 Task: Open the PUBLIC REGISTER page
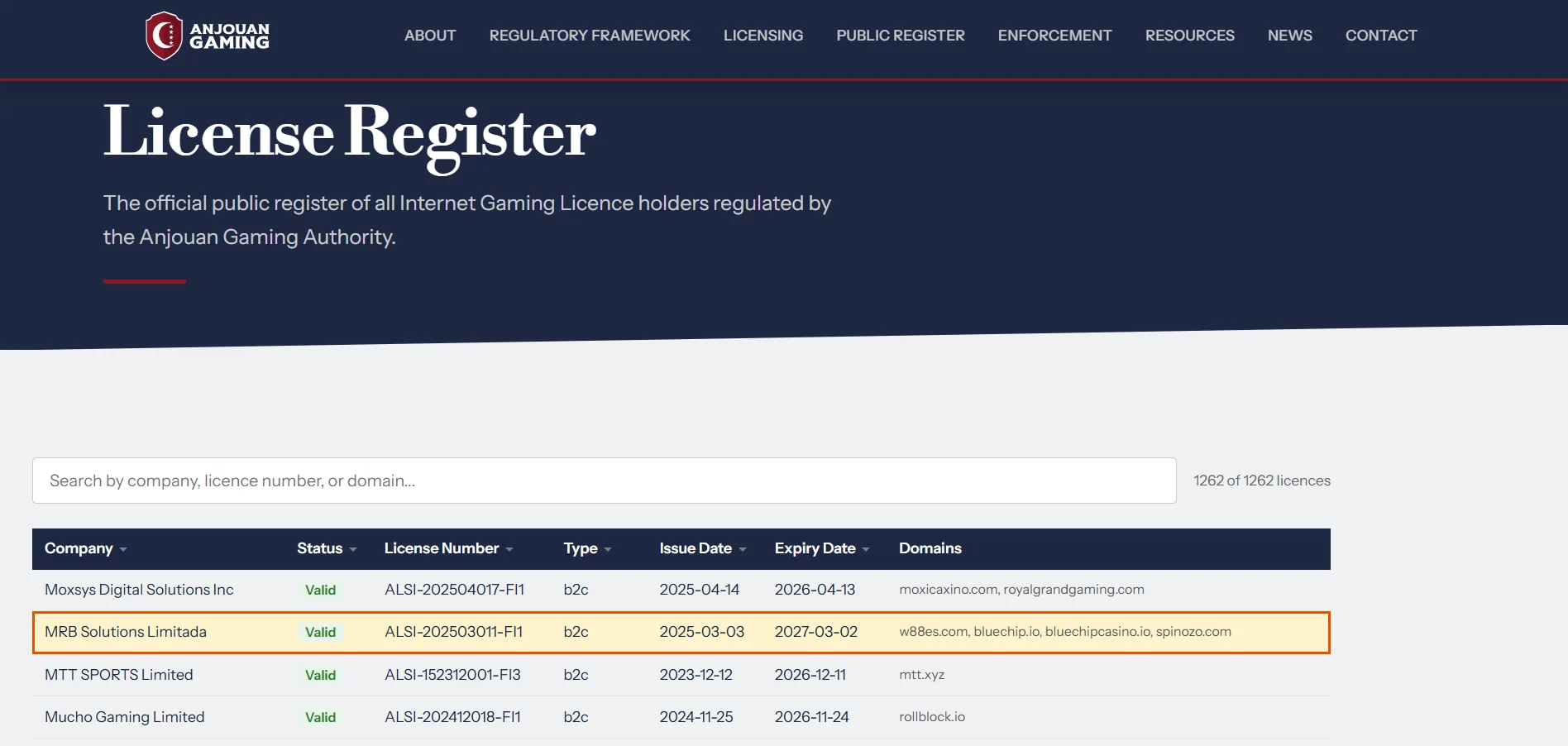(901, 36)
